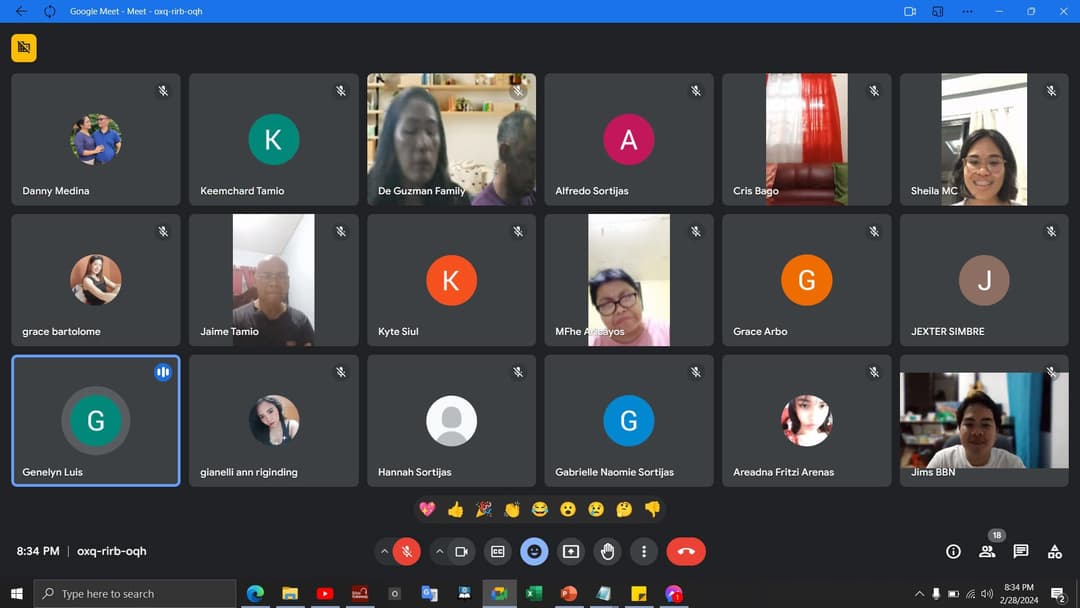
Task: Turn on captions with CC button
Action: pos(497,552)
